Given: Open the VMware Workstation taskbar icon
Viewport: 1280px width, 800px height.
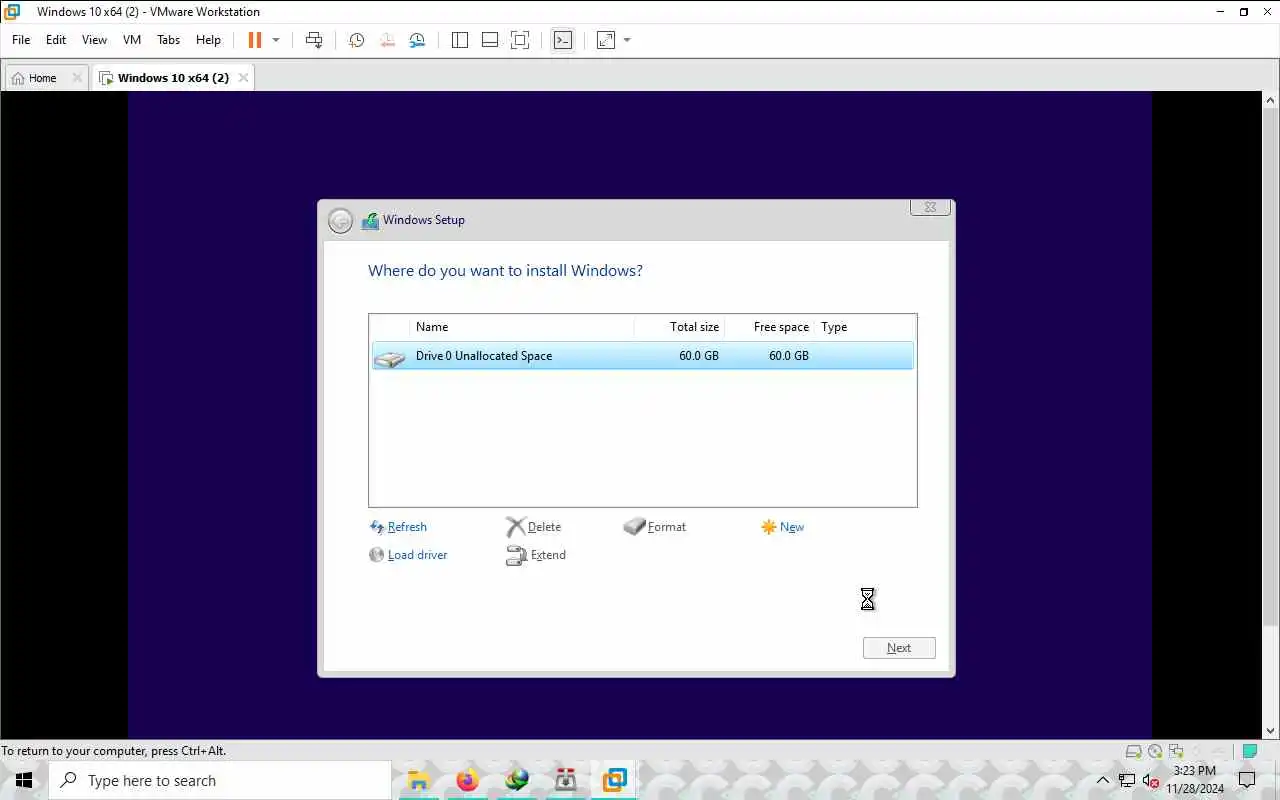Looking at the screenshot, I should (614, 780).
